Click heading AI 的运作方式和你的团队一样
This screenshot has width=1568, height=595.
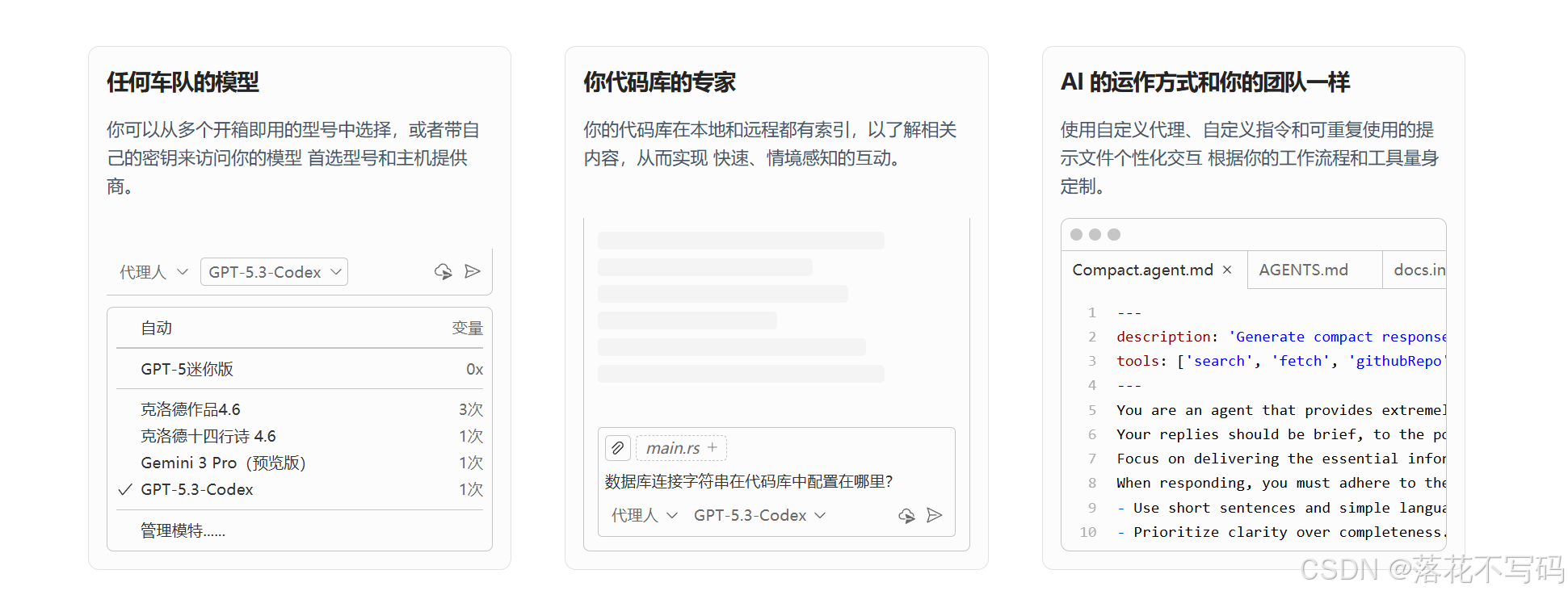1205,82
